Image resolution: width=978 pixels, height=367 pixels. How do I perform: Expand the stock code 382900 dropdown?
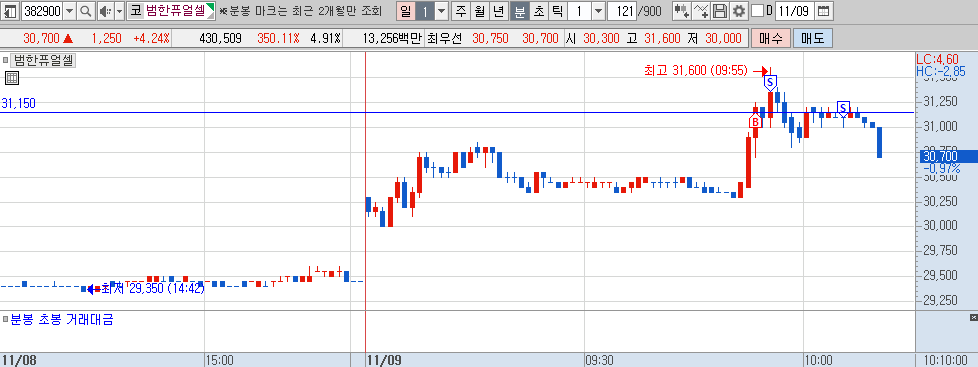[69, 11]
